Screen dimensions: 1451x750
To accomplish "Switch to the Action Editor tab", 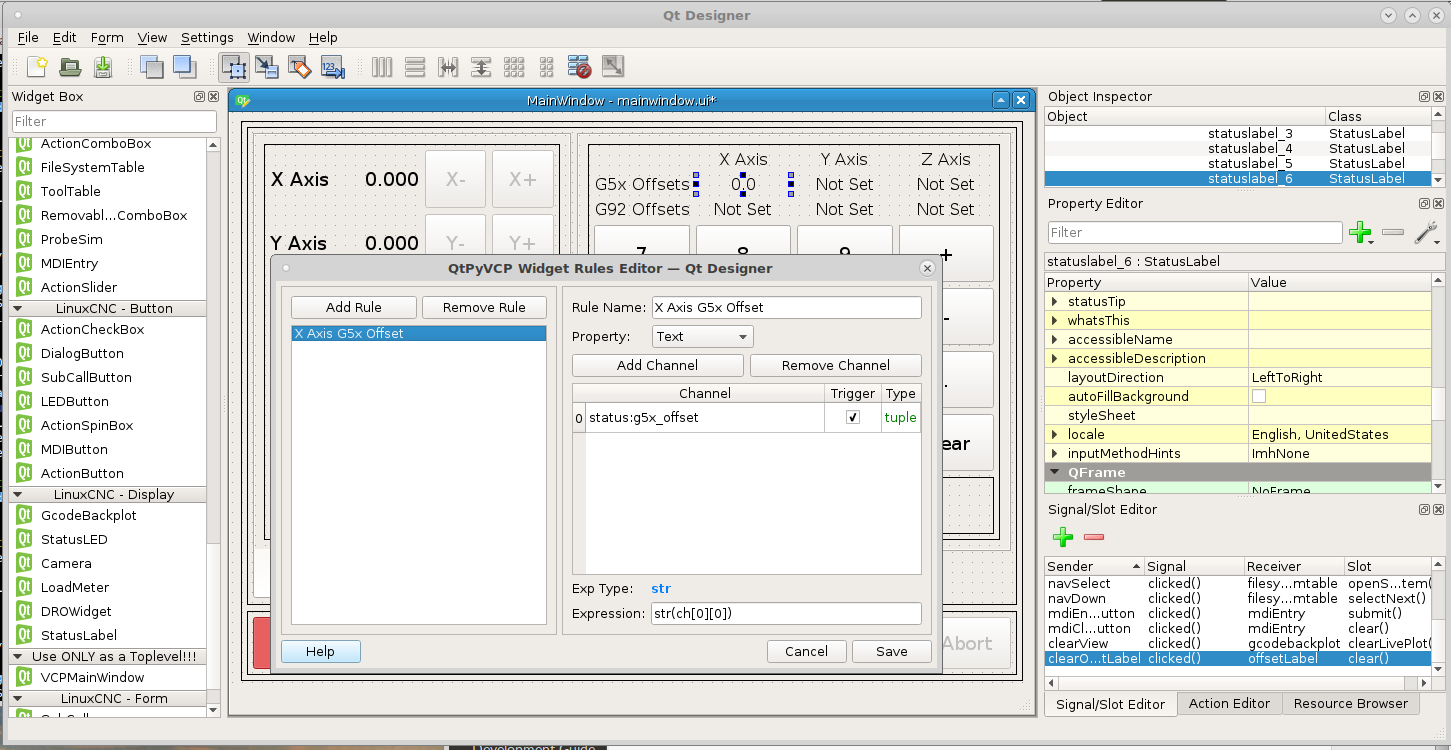I will click(x=1229, y=704).
